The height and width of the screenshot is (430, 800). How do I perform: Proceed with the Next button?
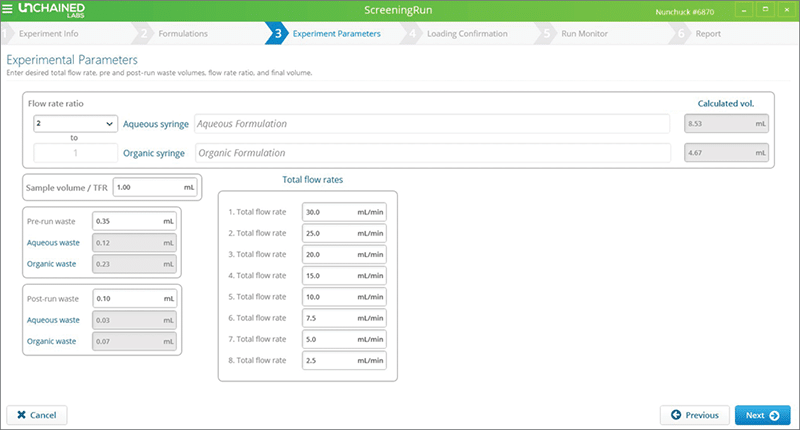pyautogui.click(x=762, y=414)
